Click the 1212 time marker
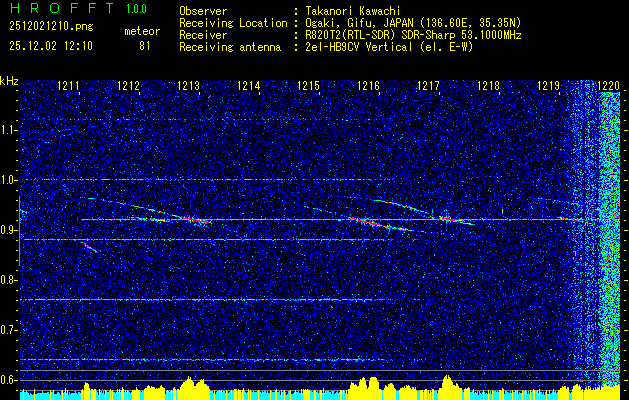629x400 pixels. pos(129,85)
